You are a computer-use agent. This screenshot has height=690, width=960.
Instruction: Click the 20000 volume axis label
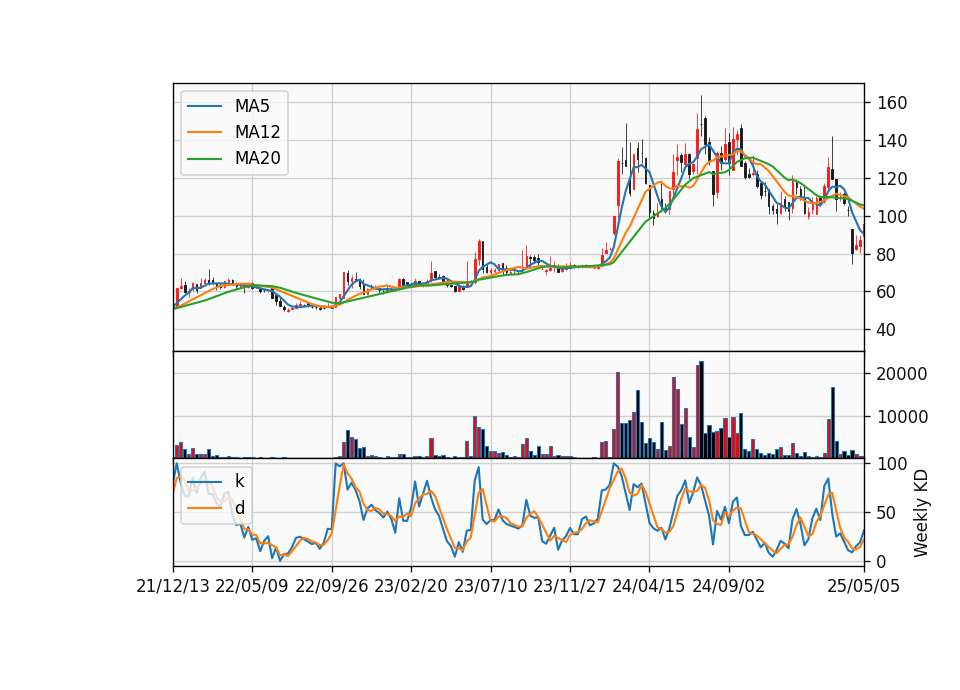tap(902, 373)
